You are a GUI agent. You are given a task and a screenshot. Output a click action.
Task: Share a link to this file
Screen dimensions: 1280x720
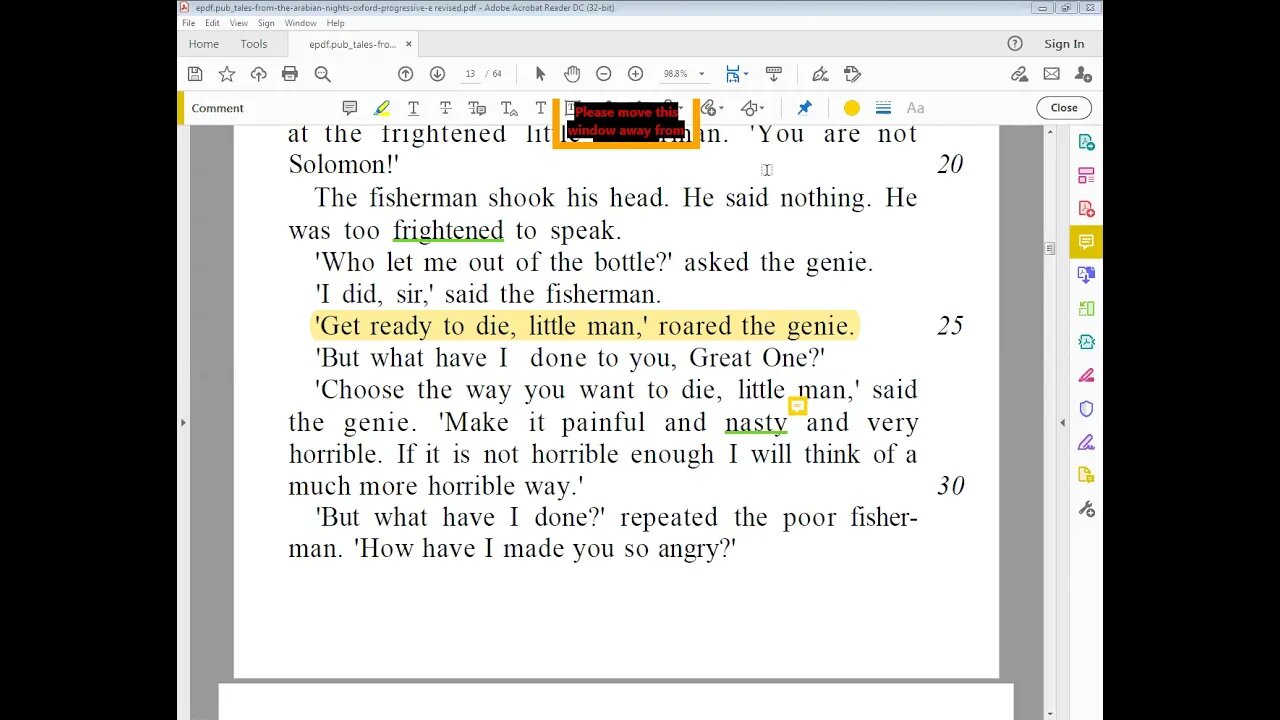tap(1019, 74)
